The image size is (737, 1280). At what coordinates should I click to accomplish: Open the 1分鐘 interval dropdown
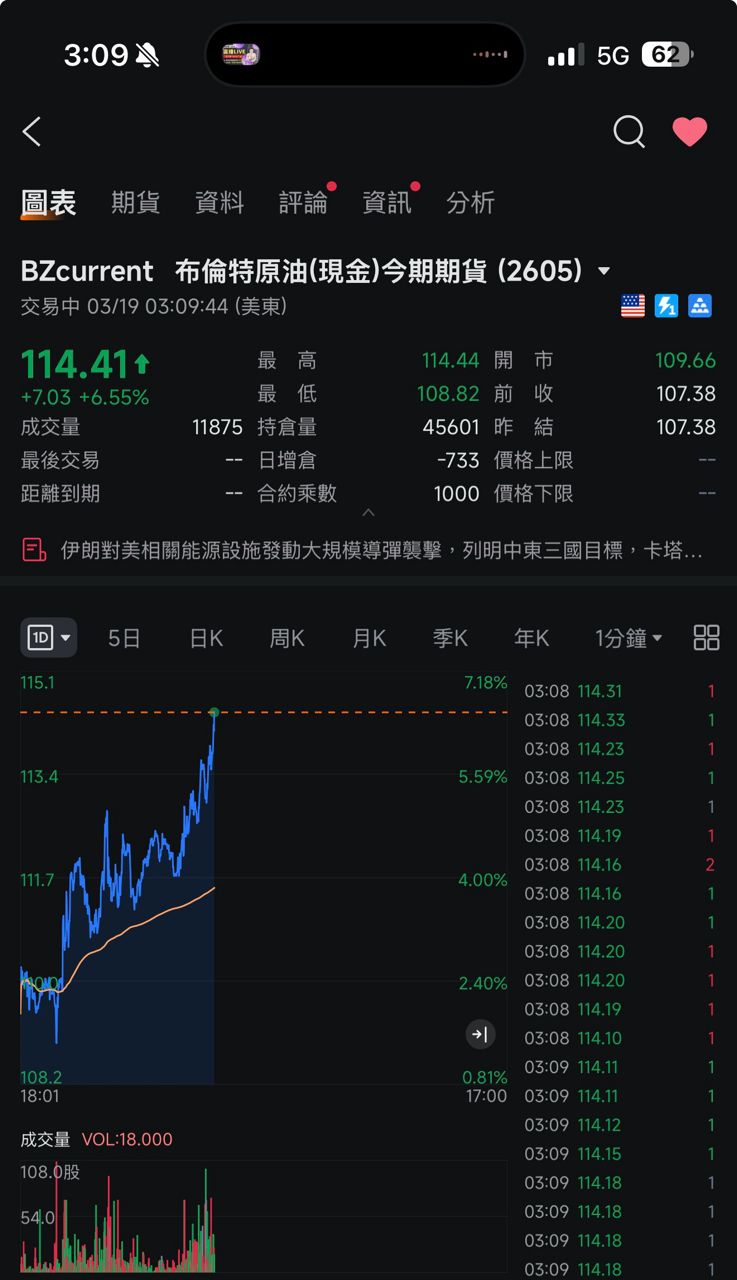tap(628, 638)
